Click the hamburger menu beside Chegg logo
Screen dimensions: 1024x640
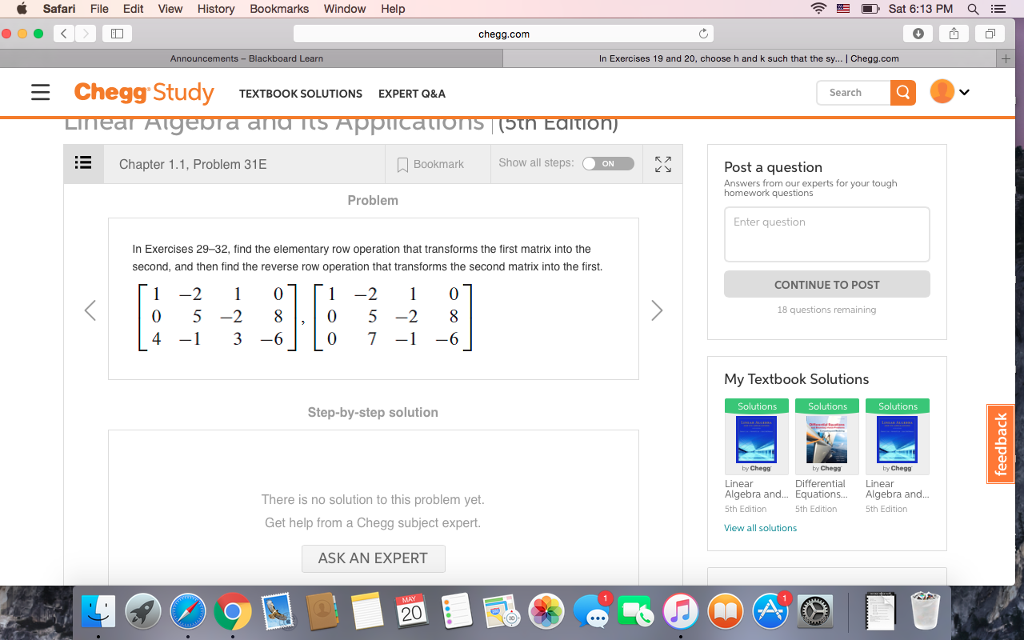click(x=40, y=92)
